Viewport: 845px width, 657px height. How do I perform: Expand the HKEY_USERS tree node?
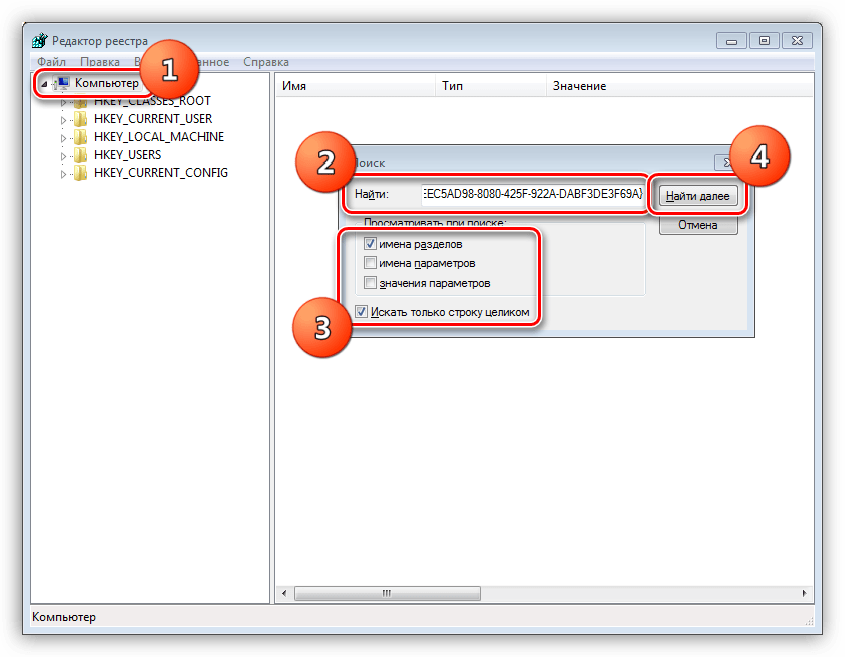[x=64, y=156]
